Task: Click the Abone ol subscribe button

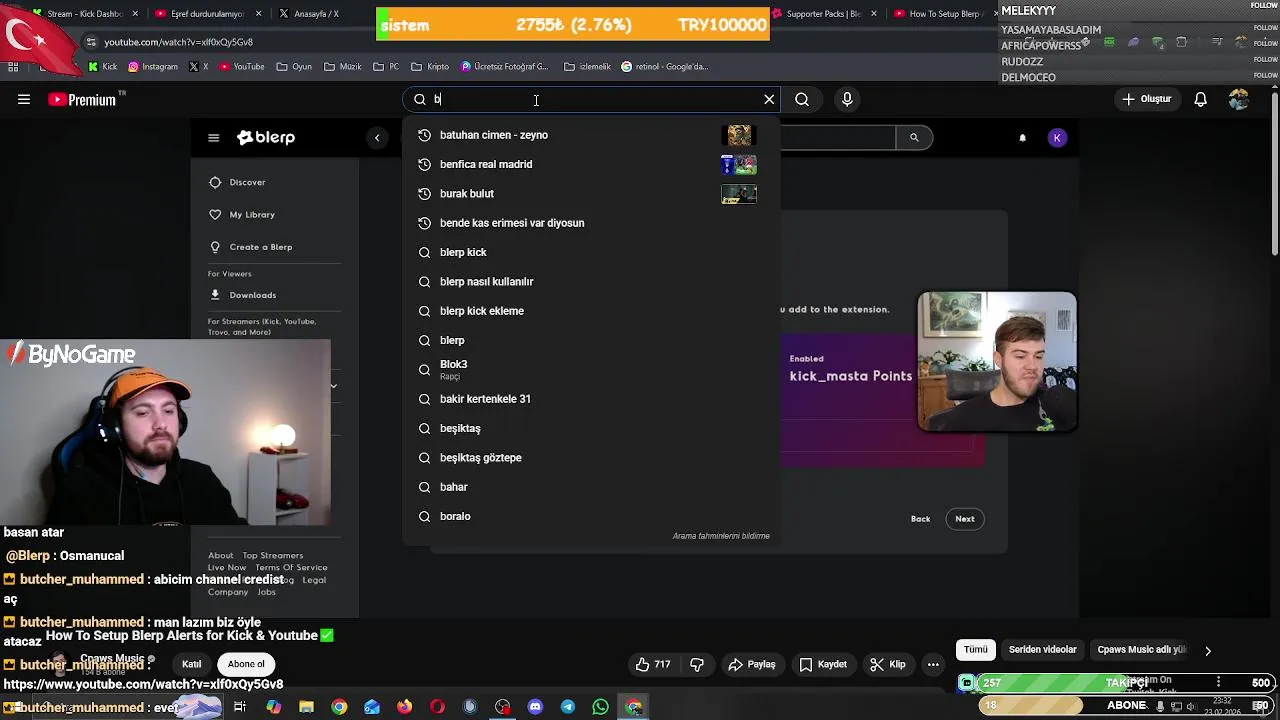Action: 246,664
